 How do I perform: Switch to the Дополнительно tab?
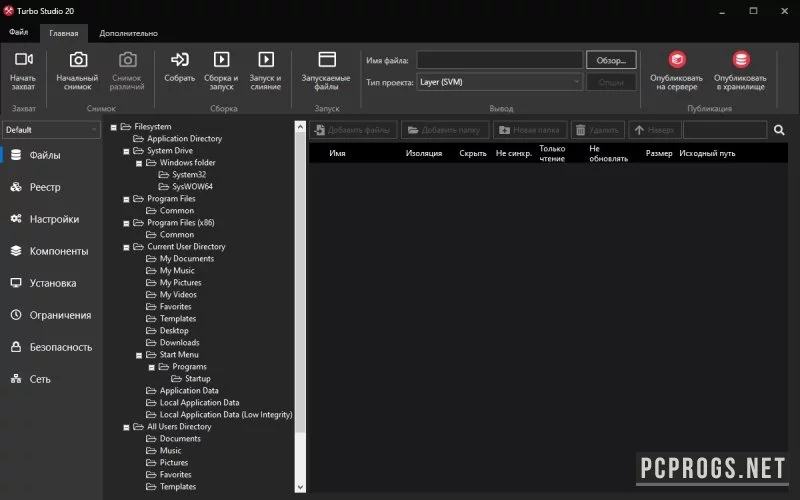(x=129, y=33)
